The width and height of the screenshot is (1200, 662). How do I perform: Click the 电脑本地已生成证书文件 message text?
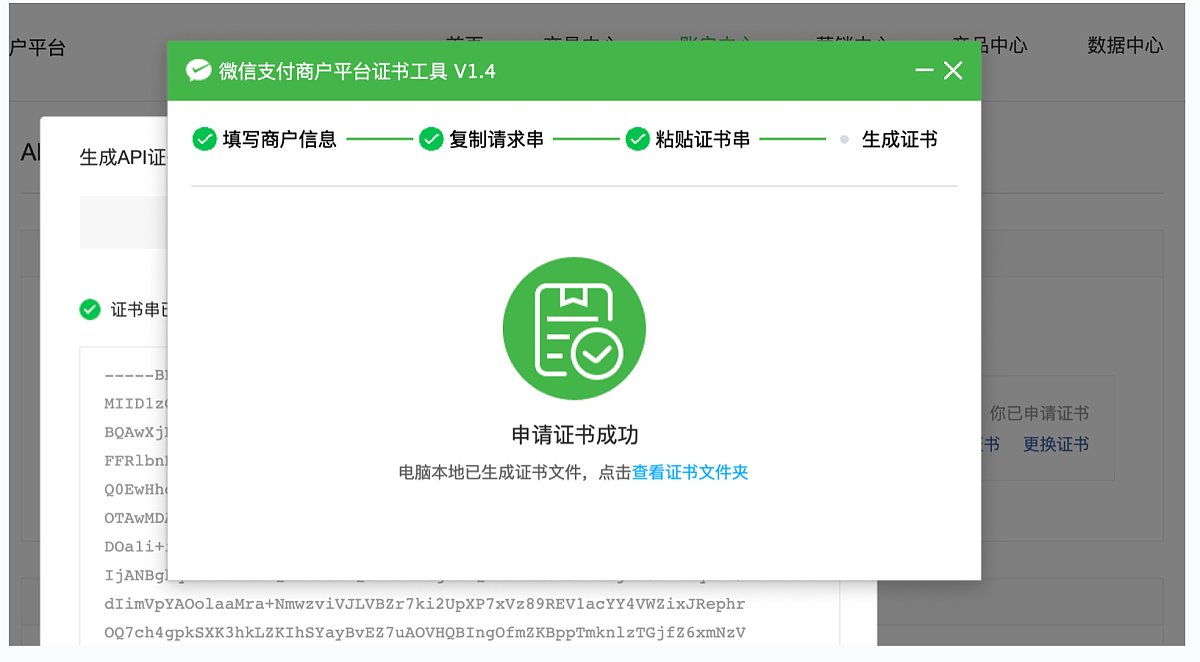point(491,472)
